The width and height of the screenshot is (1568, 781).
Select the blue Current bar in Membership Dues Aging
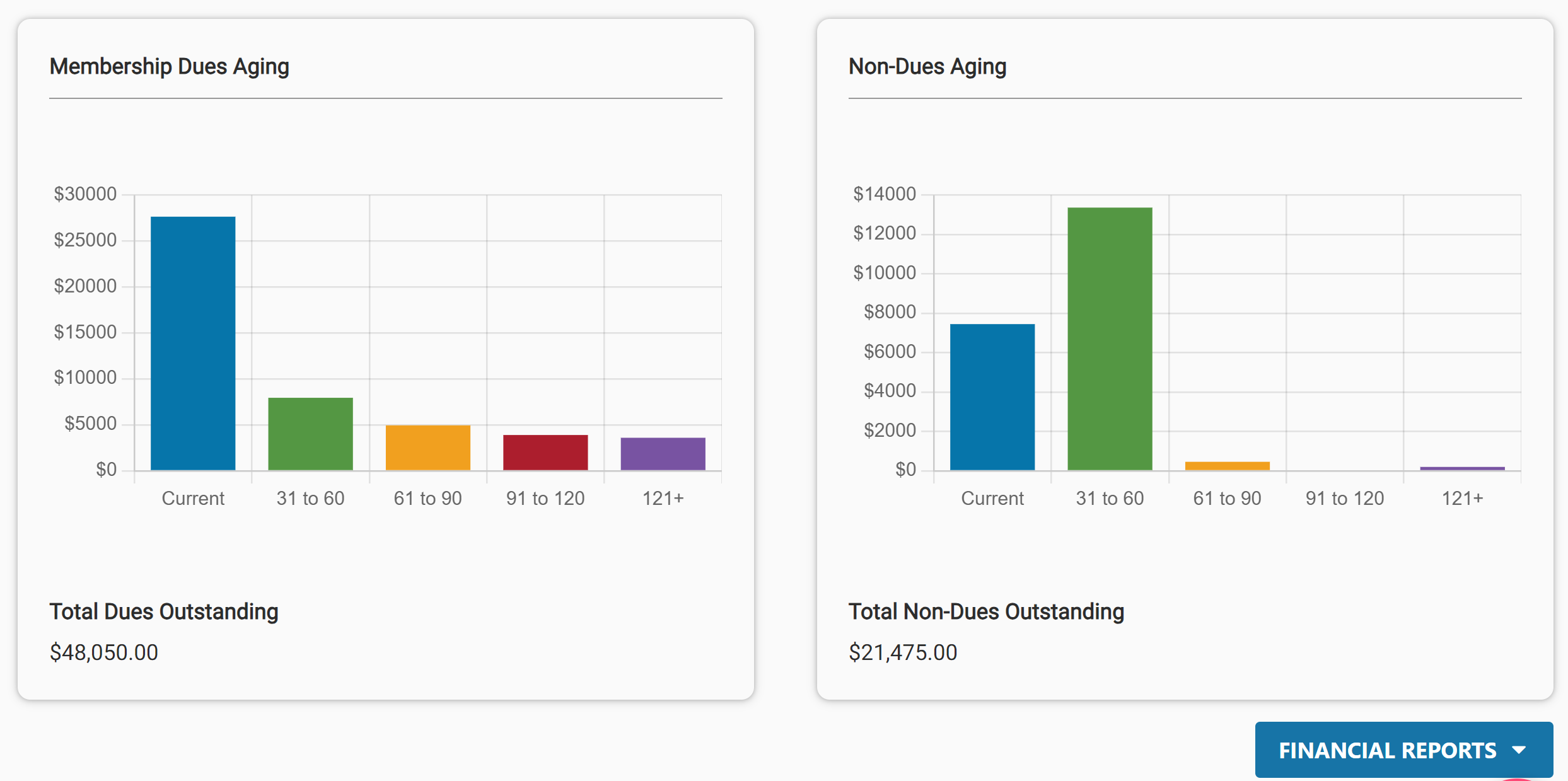coord(192,344)
